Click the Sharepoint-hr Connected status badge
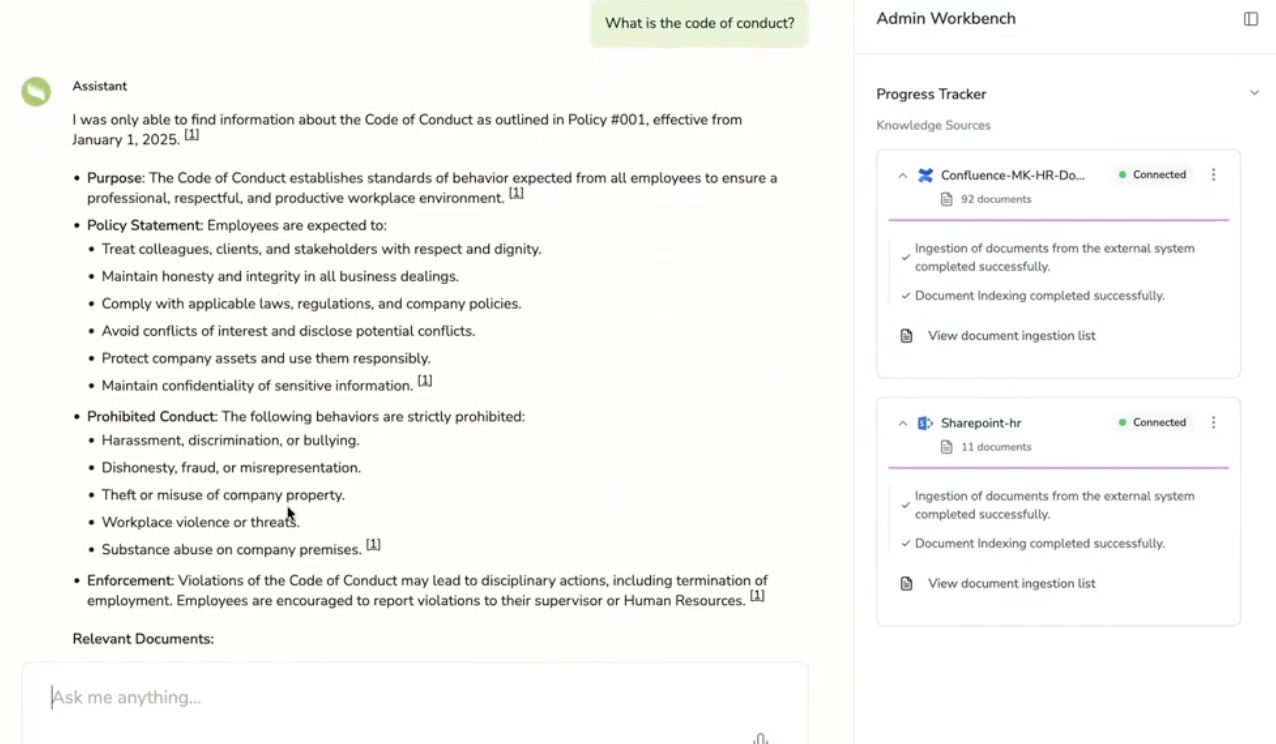 [1152, 423]
